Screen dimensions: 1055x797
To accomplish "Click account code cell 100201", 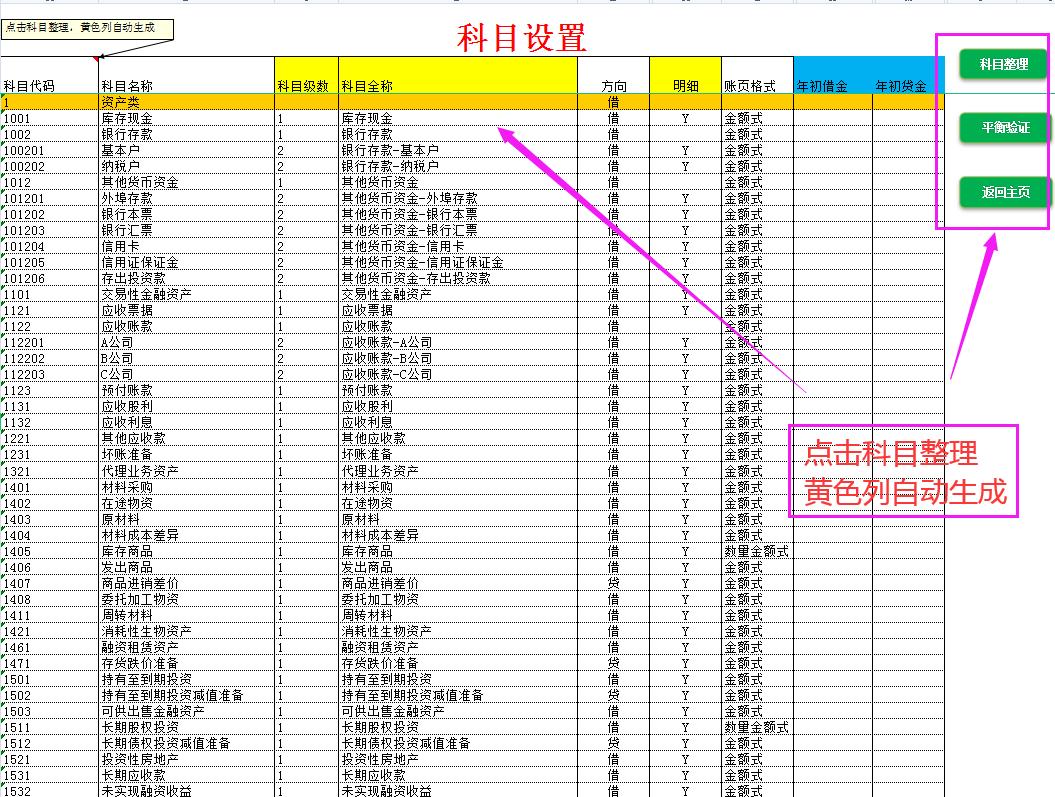I will (x=50, y=150).
